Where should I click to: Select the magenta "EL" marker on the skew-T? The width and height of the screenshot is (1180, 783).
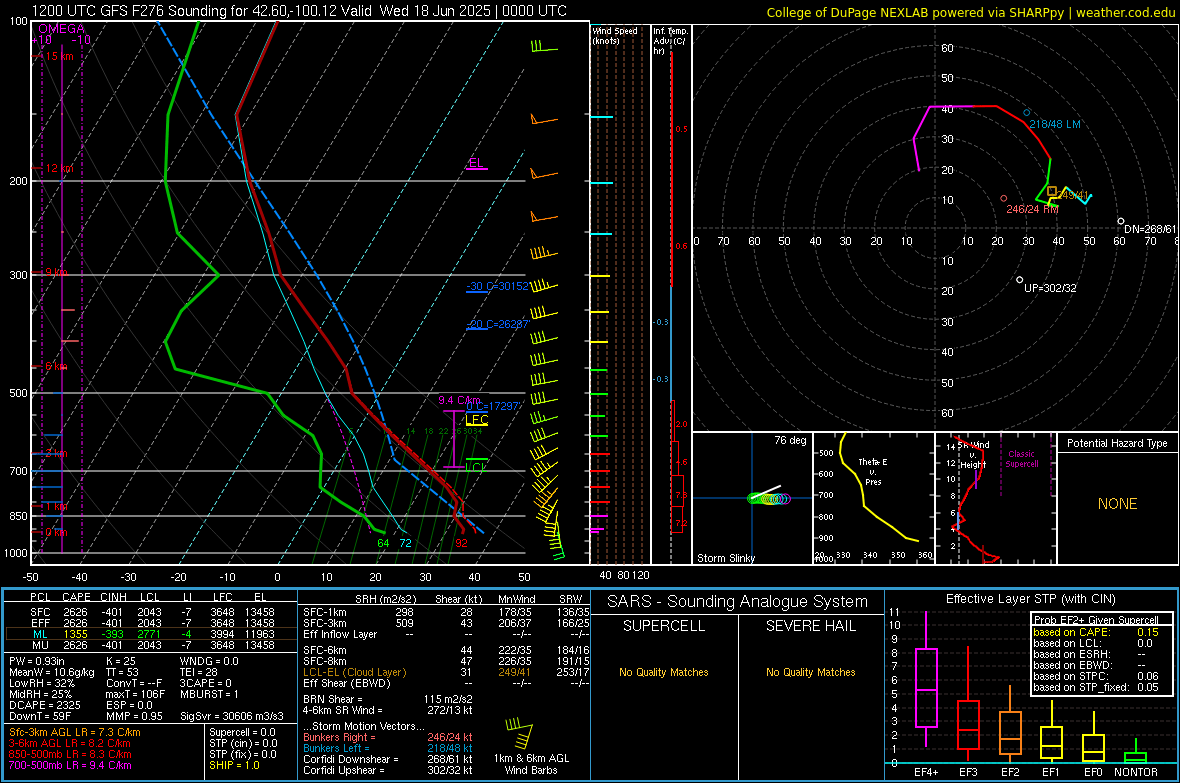pyautogui.click(x=476, y=163)
